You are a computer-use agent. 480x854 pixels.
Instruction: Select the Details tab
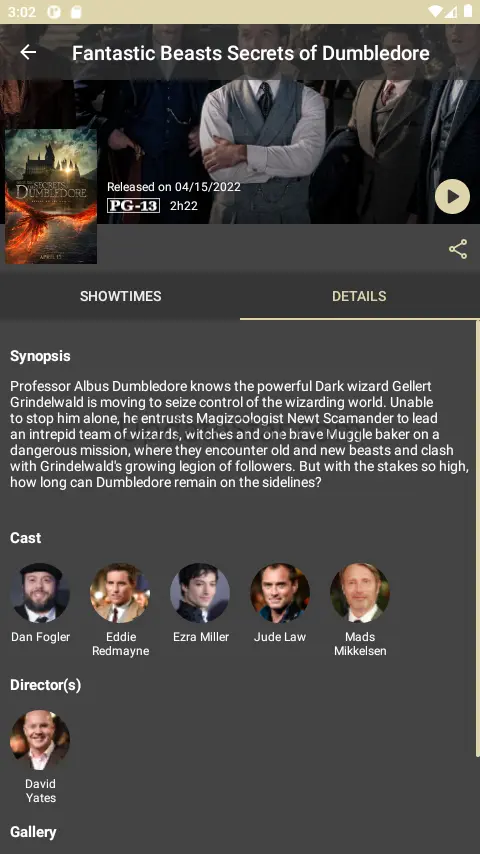click(x=360, y=296)
